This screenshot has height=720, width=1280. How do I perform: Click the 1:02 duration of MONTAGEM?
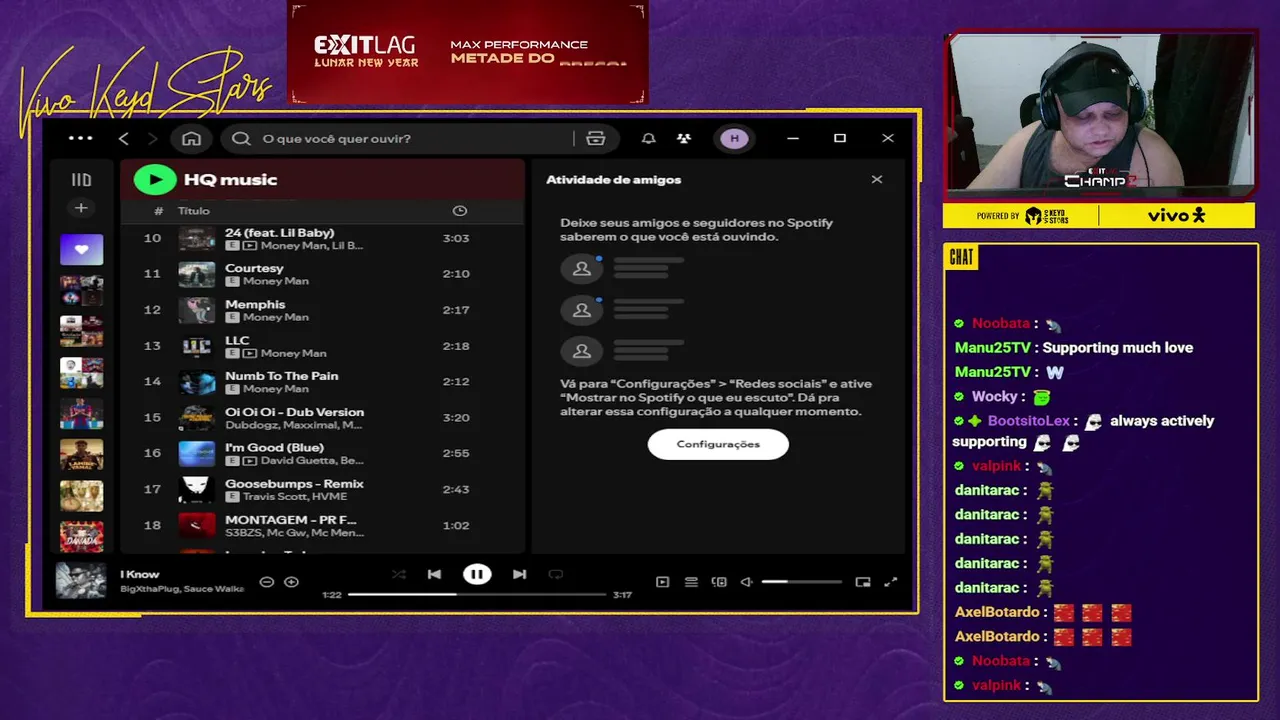pos(456,525)
